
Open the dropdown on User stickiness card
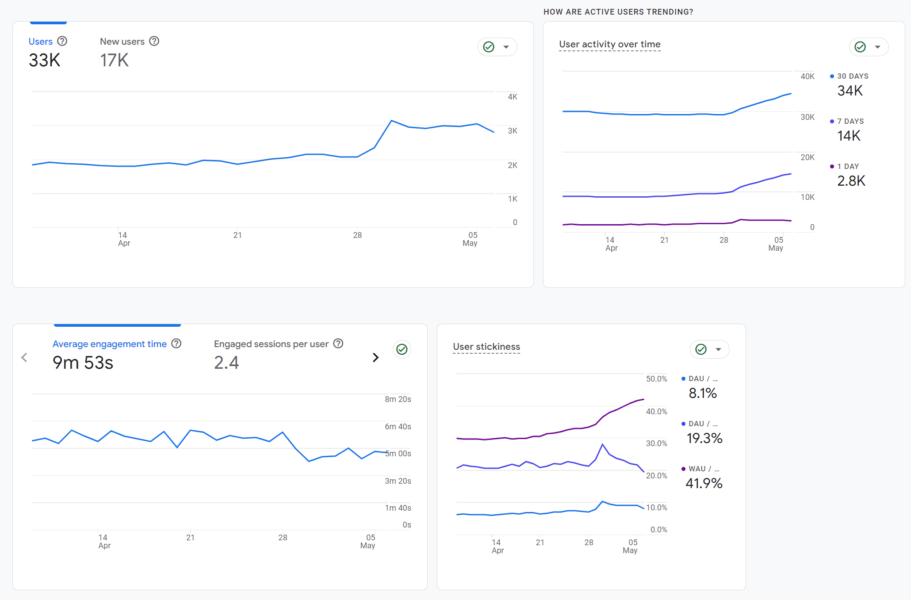(716, 349)
